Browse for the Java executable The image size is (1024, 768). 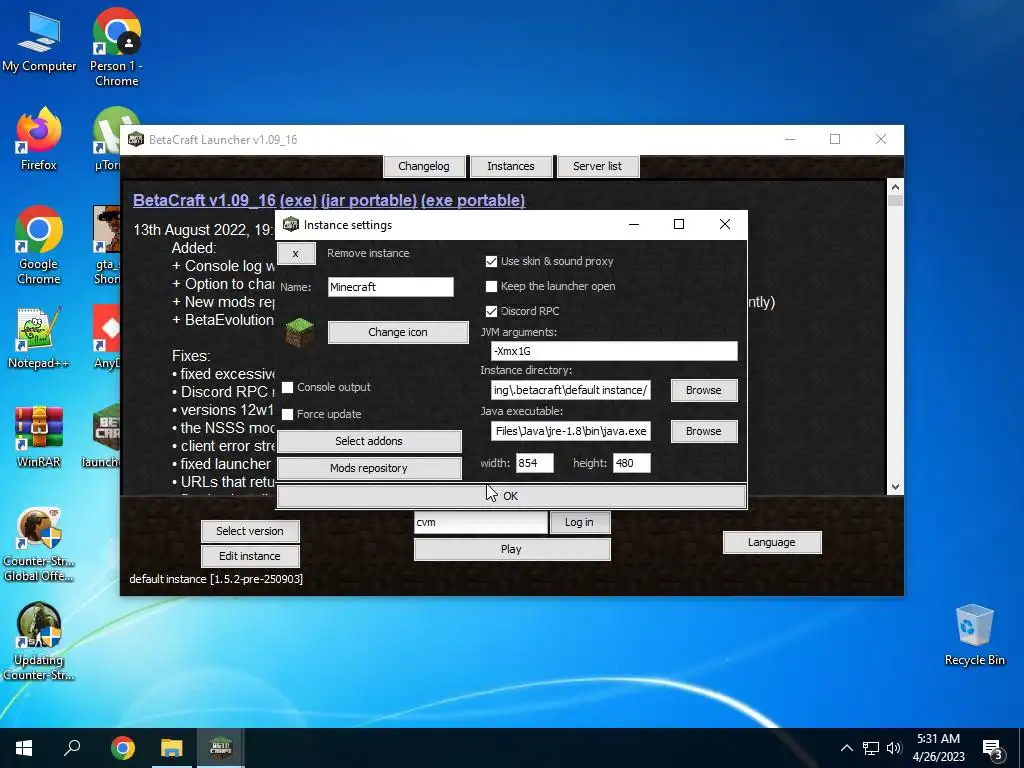tap(703, 431)
